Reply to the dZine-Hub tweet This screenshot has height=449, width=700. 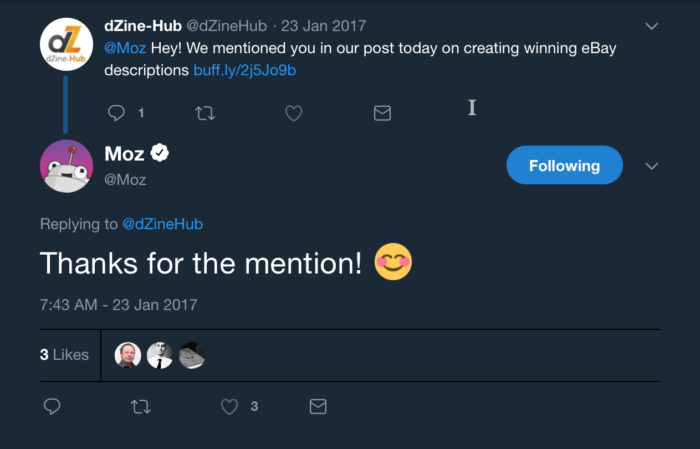[x=116, y=113]
